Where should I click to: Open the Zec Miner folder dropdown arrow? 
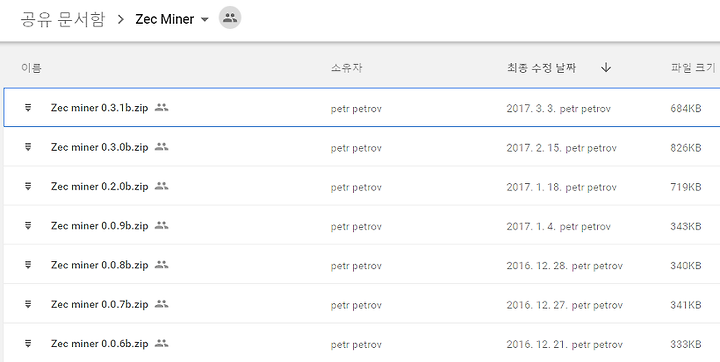pyautogui.click(x=205, y=19)
